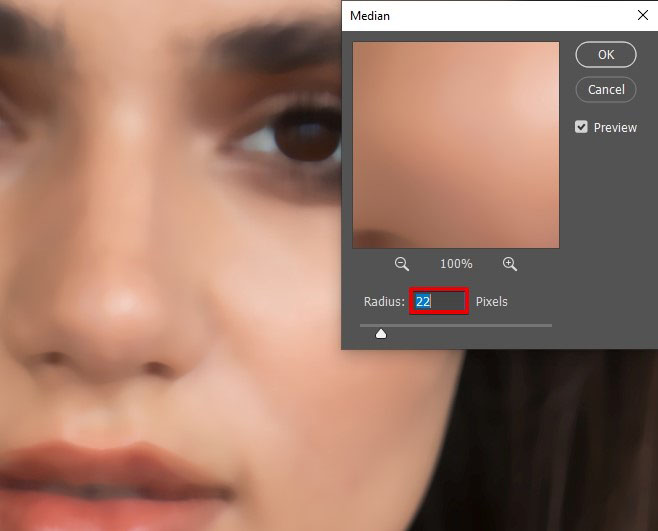
Task: Click the 100% zoom level label
Action: (456, 264)
